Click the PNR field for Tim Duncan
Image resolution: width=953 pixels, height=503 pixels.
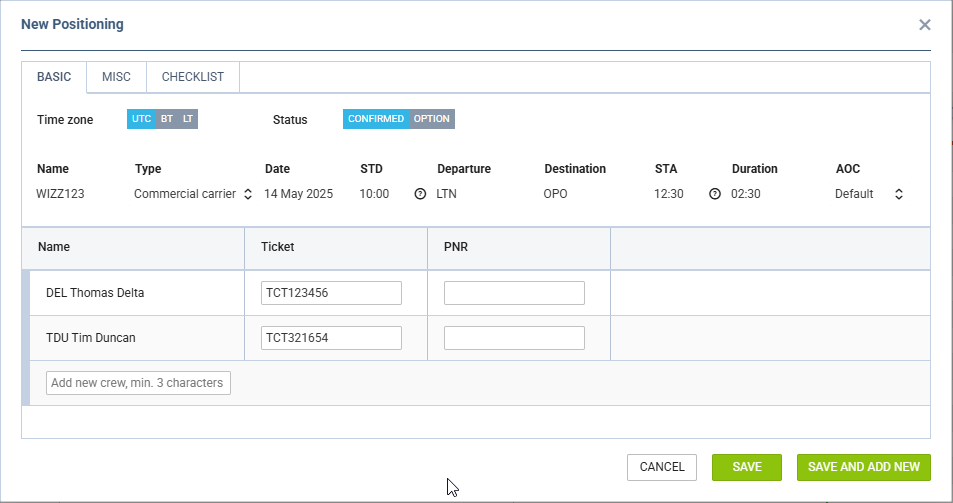(514, 338)
